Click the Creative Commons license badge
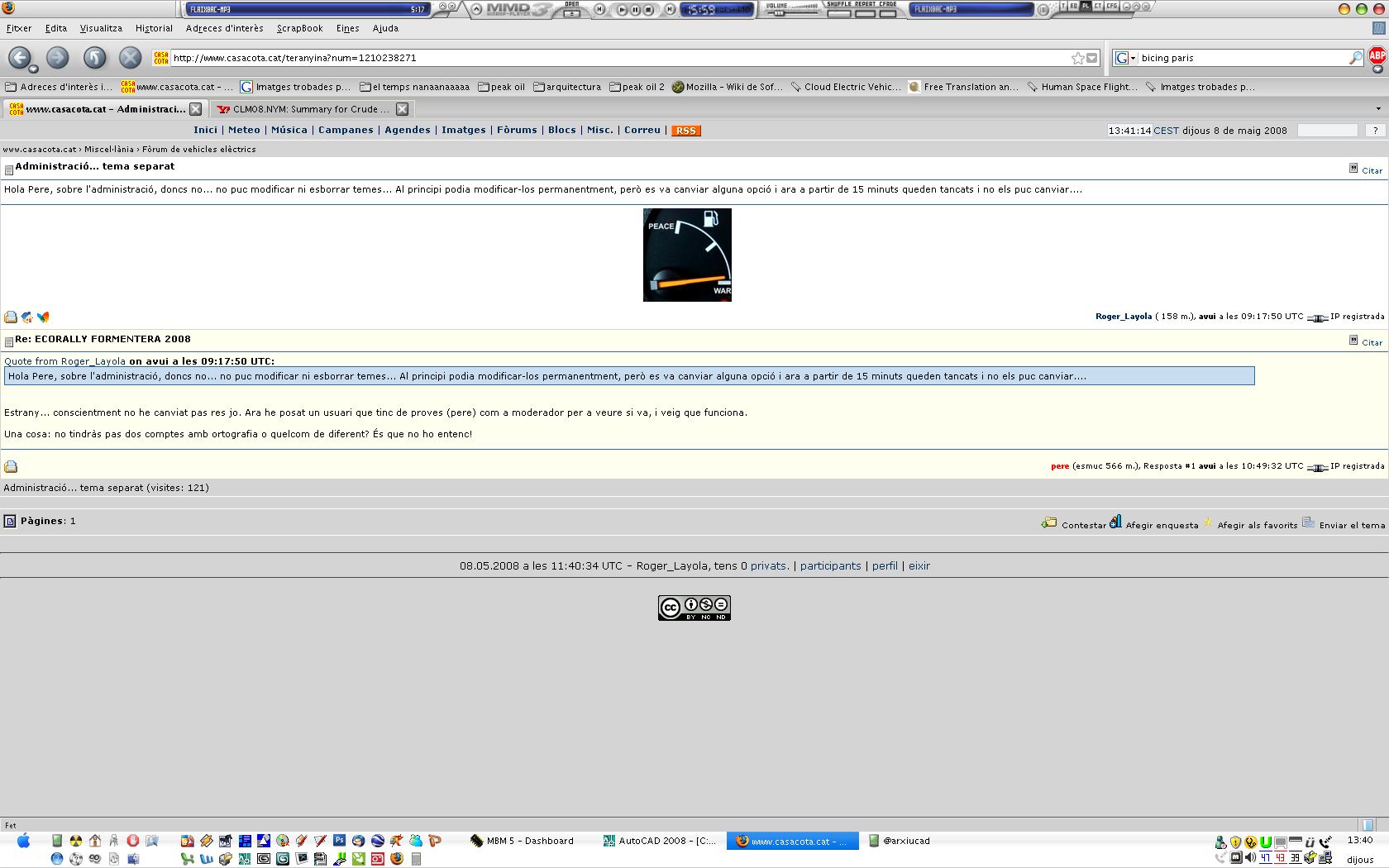 click(x=694, y=608)
